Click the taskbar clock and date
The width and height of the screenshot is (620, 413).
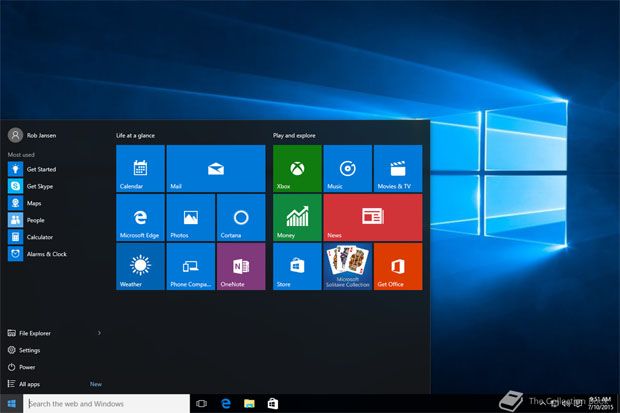coord(601,404)
